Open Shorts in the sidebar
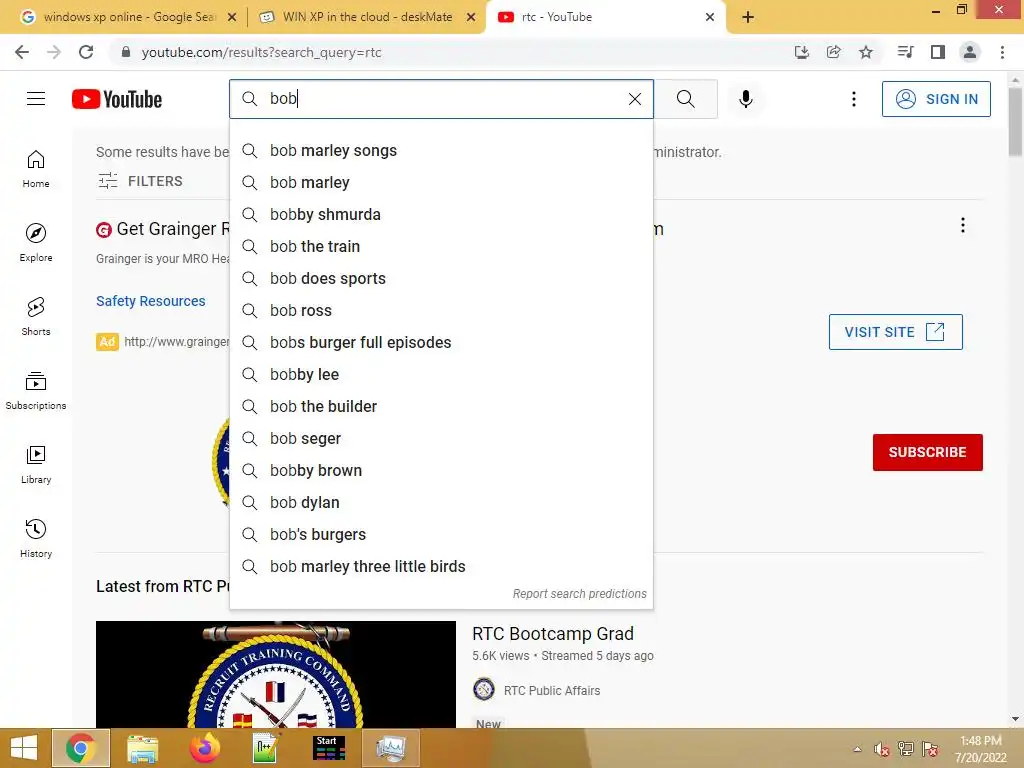 (36, 317)
